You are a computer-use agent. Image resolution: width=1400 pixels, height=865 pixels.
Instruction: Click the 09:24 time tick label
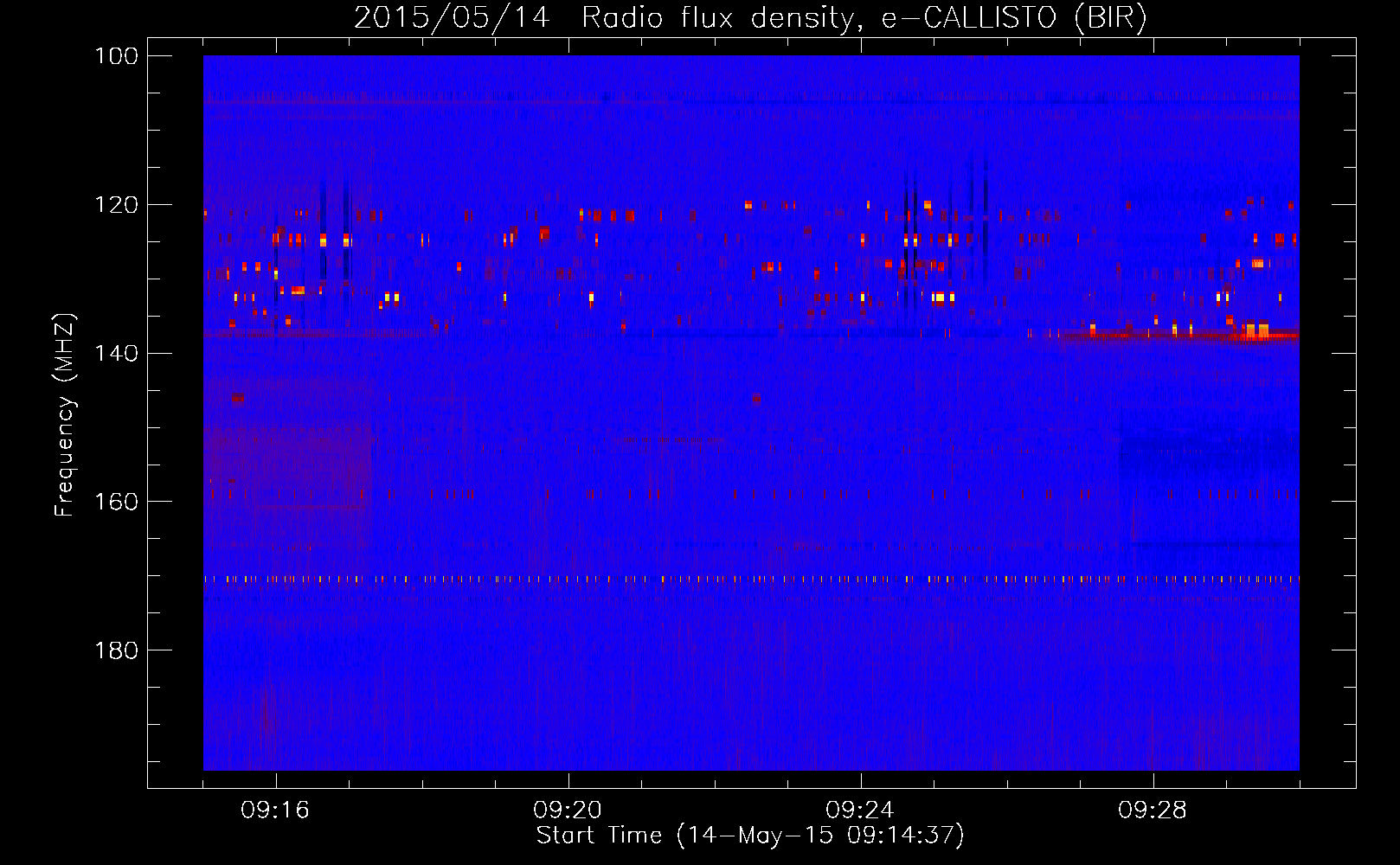point(860,810)
